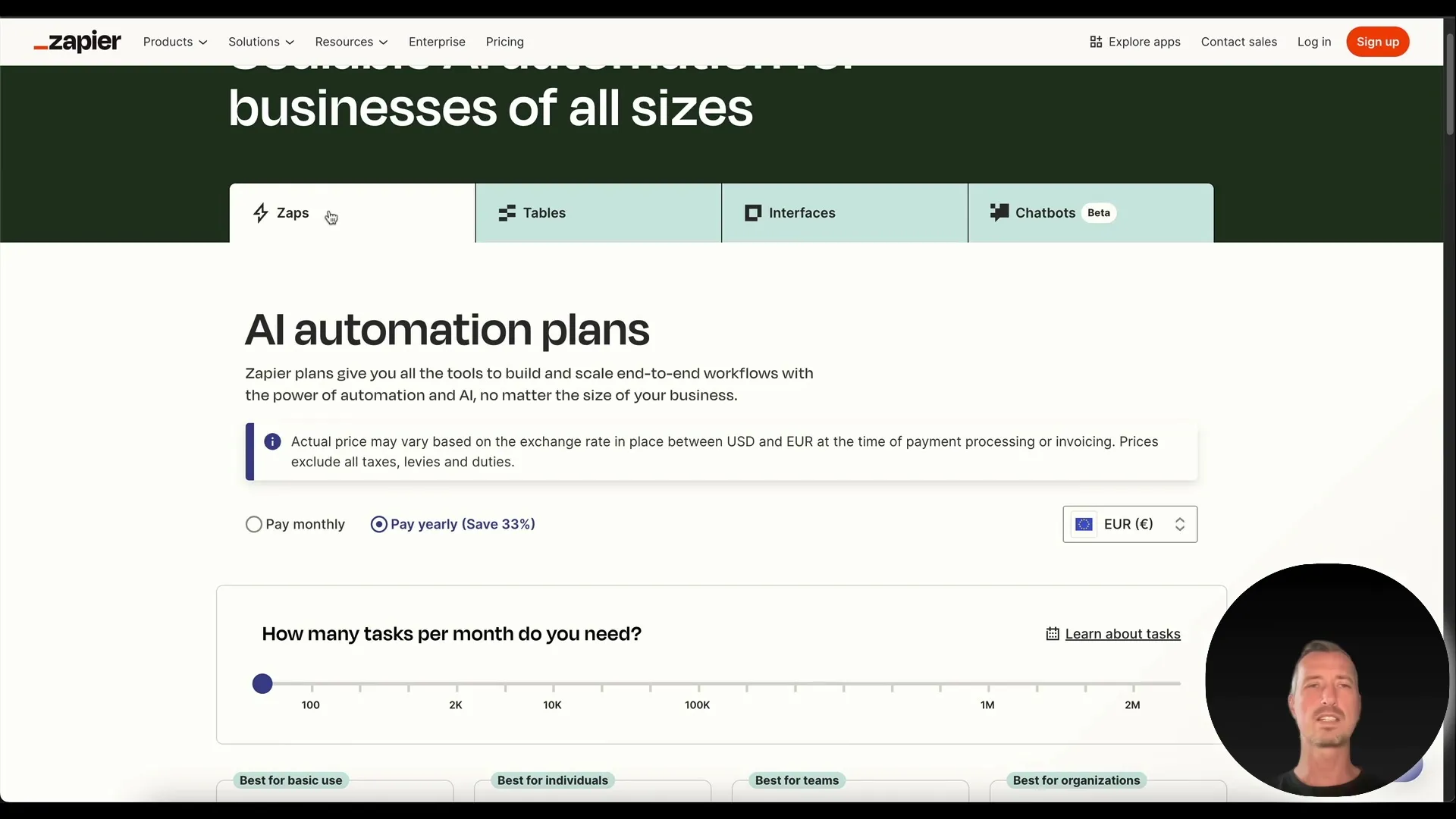Click the Explore apps grid icon
Screen dimensions: 1456x819
[1097, 42]
